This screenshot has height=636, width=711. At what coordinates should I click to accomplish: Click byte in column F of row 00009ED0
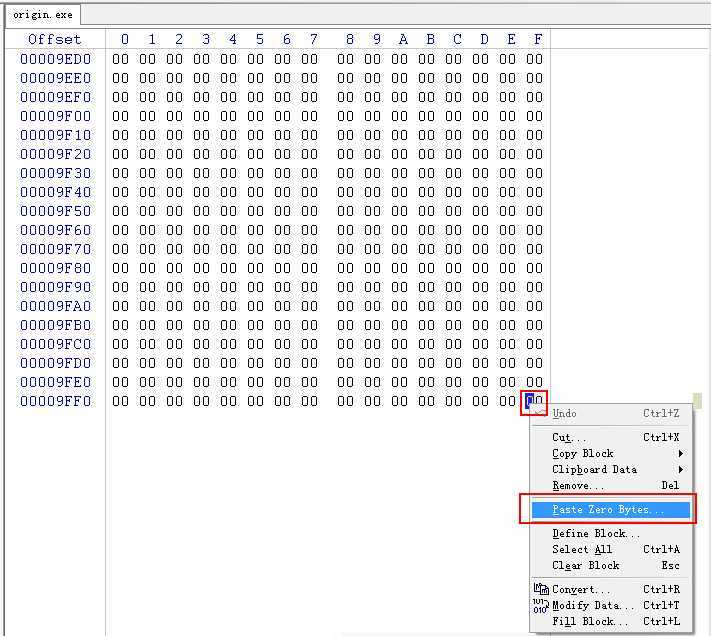click(x=535, y=59)
